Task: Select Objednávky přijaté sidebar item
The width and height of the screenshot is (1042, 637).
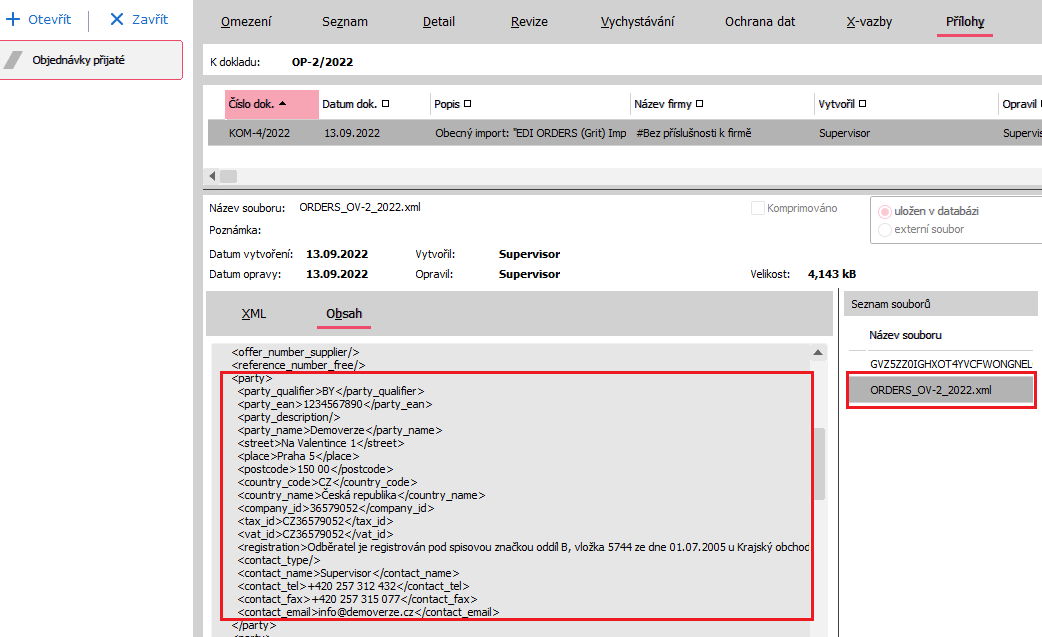Action: click(x=91, y=60)
